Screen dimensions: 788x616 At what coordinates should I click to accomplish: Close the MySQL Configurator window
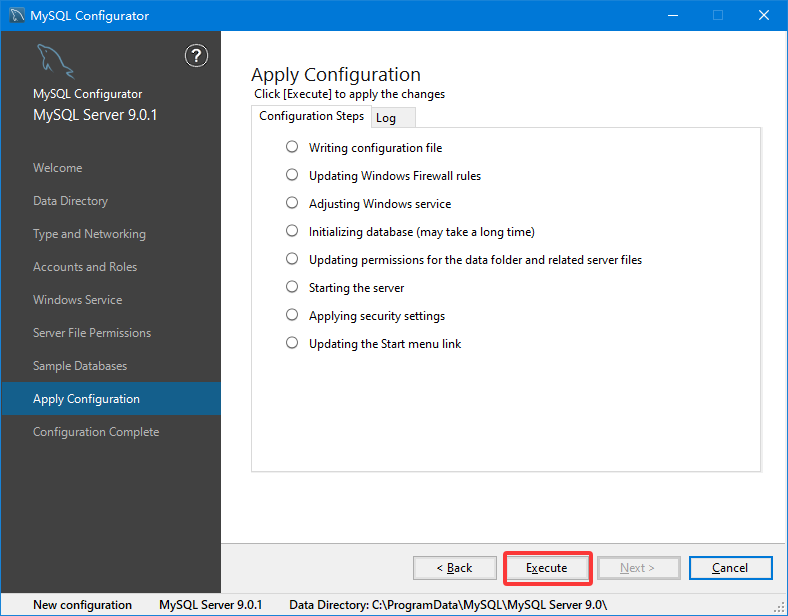point(764,16)
